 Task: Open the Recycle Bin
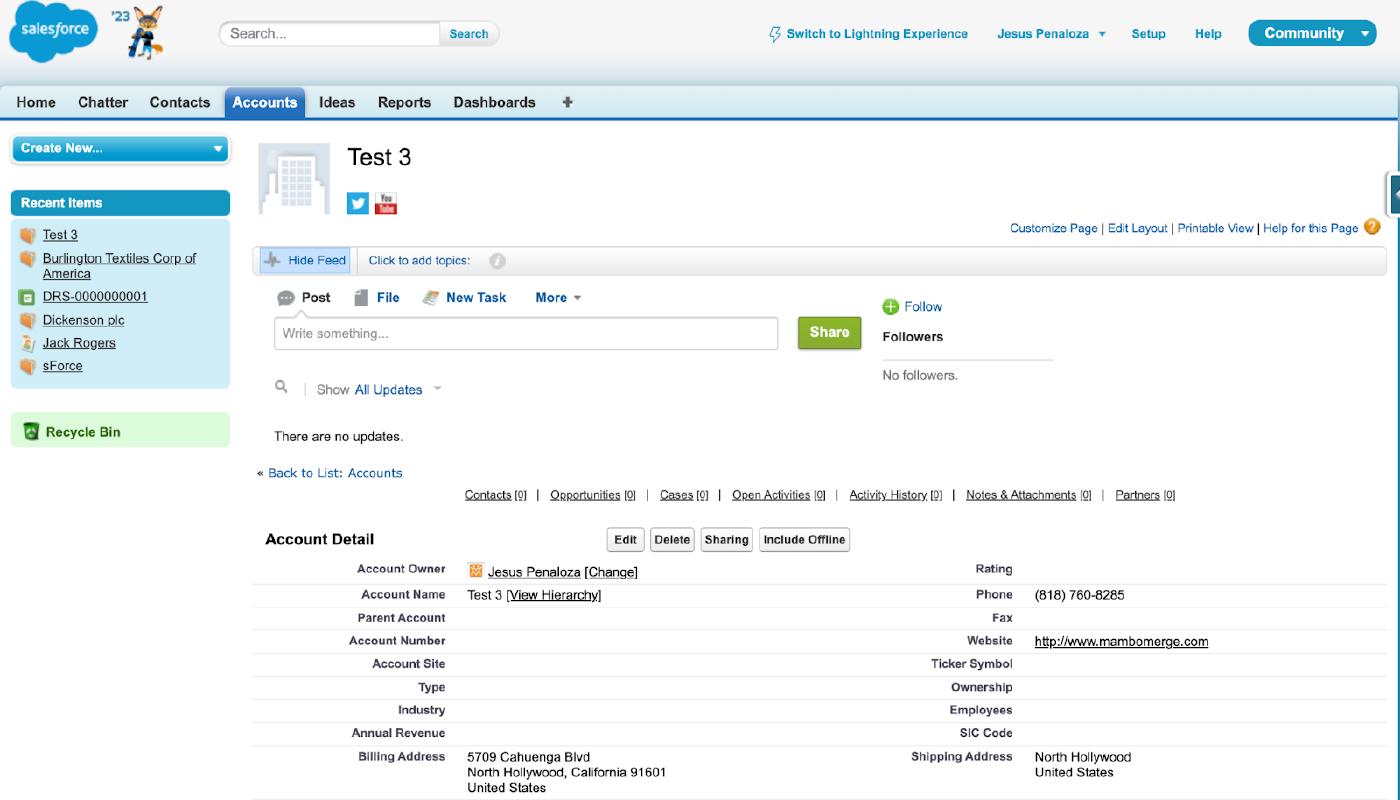click(83, 432)
